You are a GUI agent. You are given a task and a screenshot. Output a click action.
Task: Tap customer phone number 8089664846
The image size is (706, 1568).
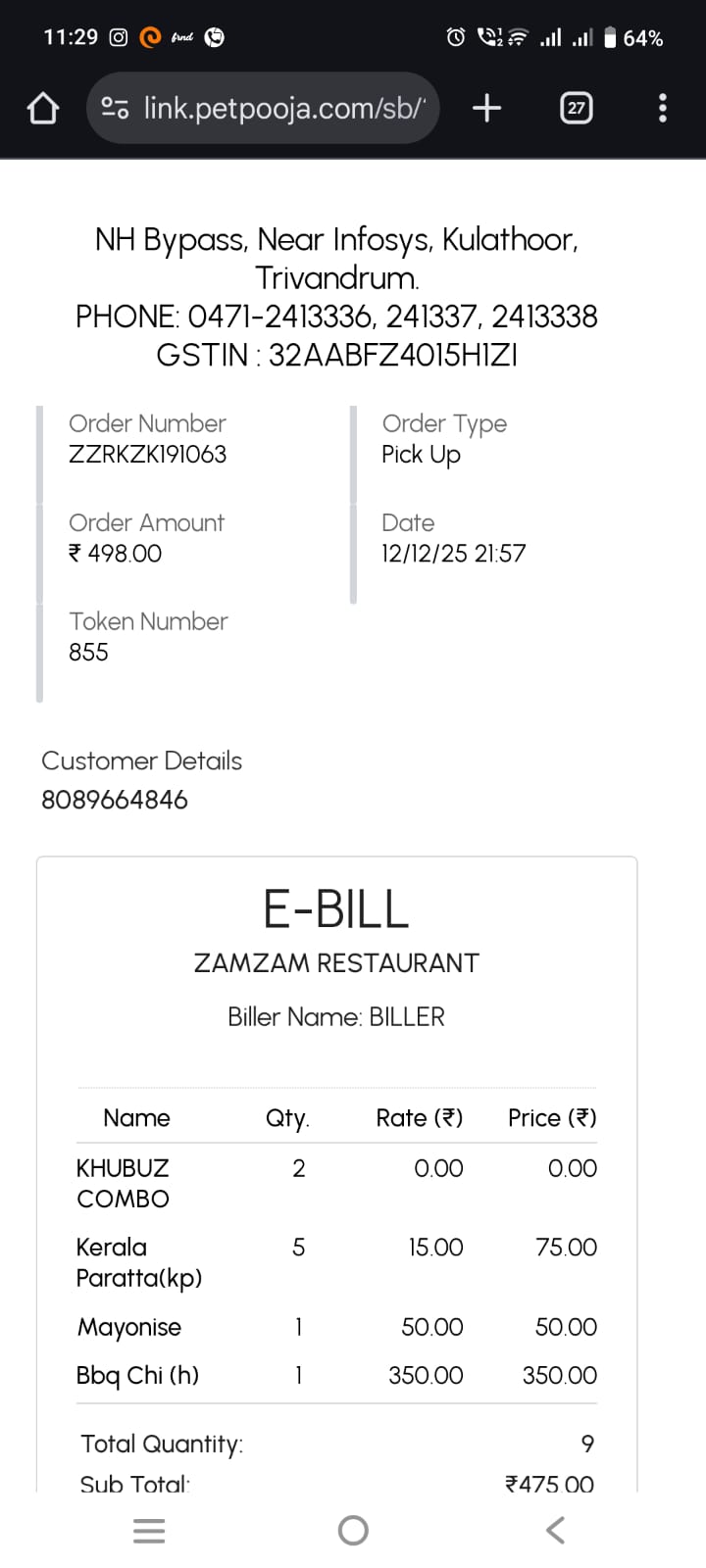[x=115, y=800]
